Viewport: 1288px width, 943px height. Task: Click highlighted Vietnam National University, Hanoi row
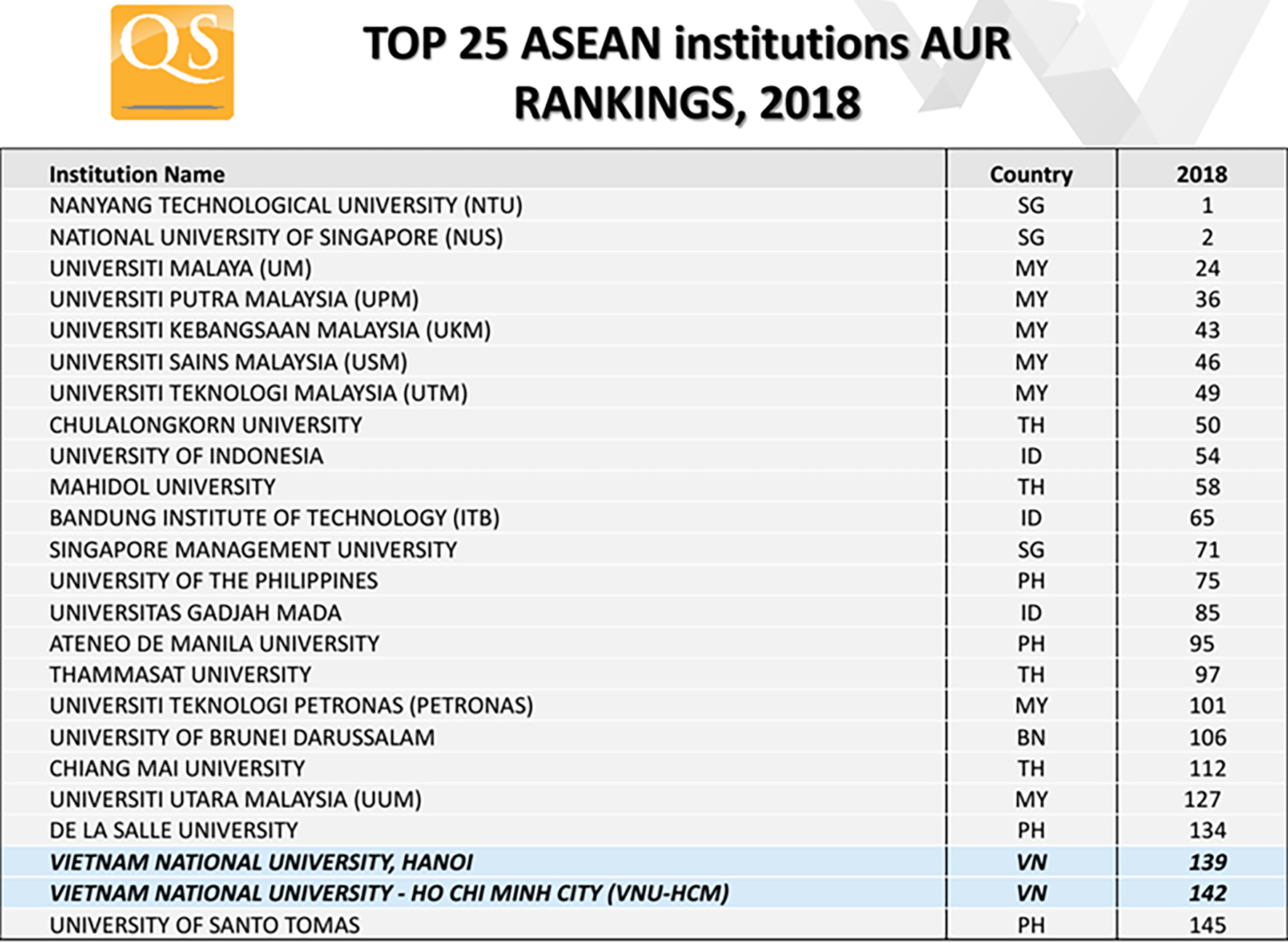point(261,862)
